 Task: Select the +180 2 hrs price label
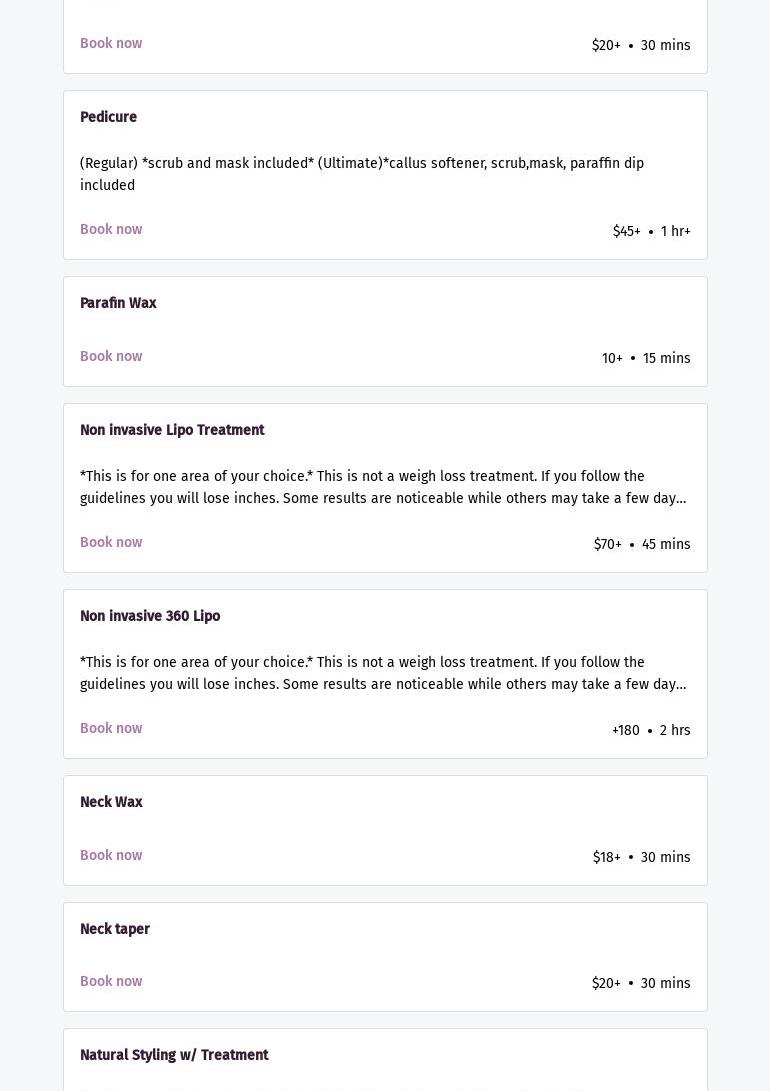pos(650,730)
